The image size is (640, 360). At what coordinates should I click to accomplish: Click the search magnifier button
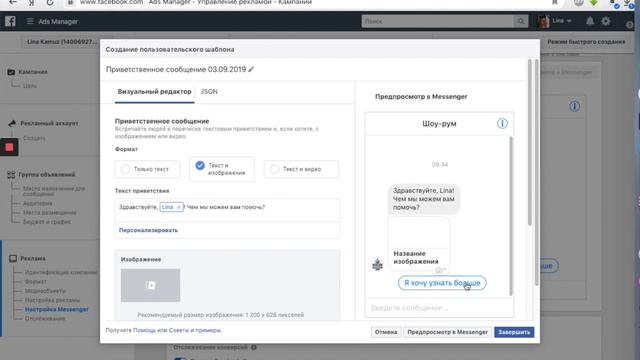(521, 21)
